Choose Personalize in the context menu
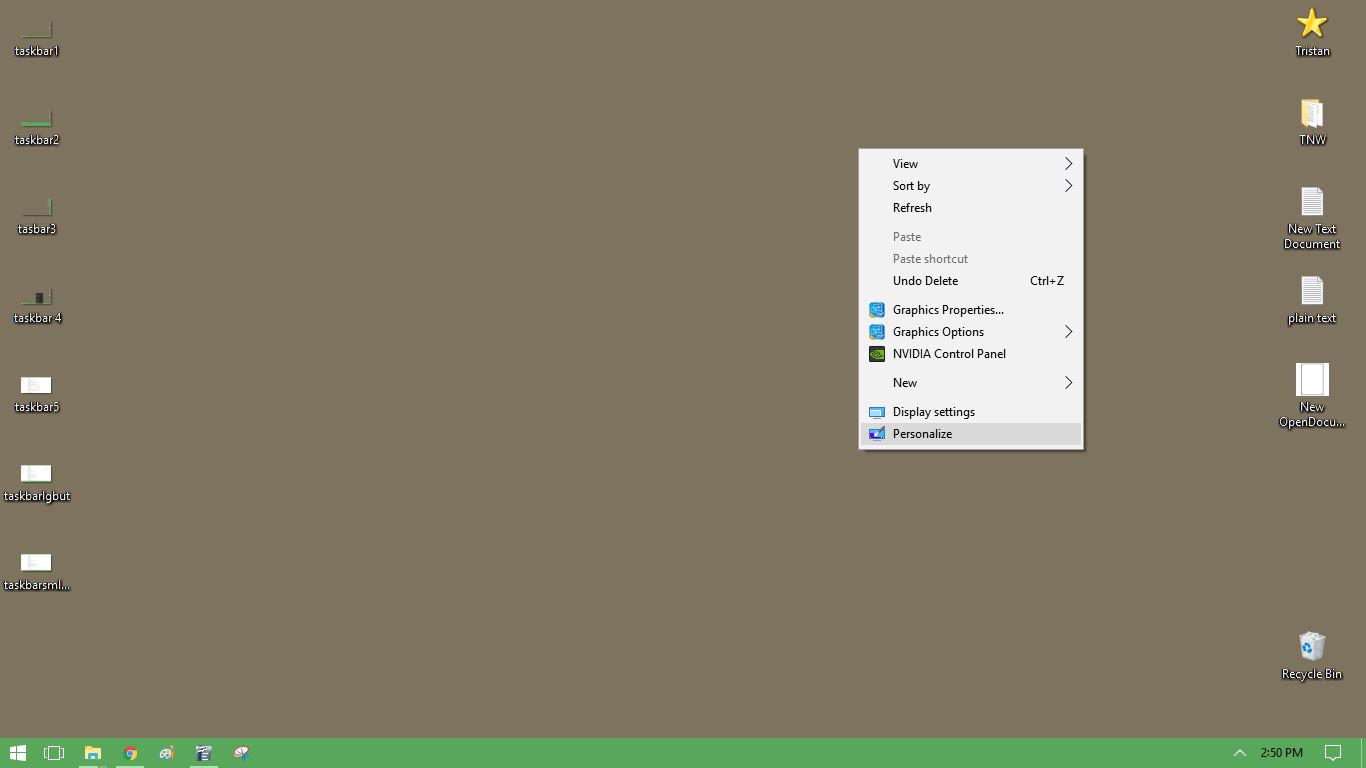 coord(922,434)
